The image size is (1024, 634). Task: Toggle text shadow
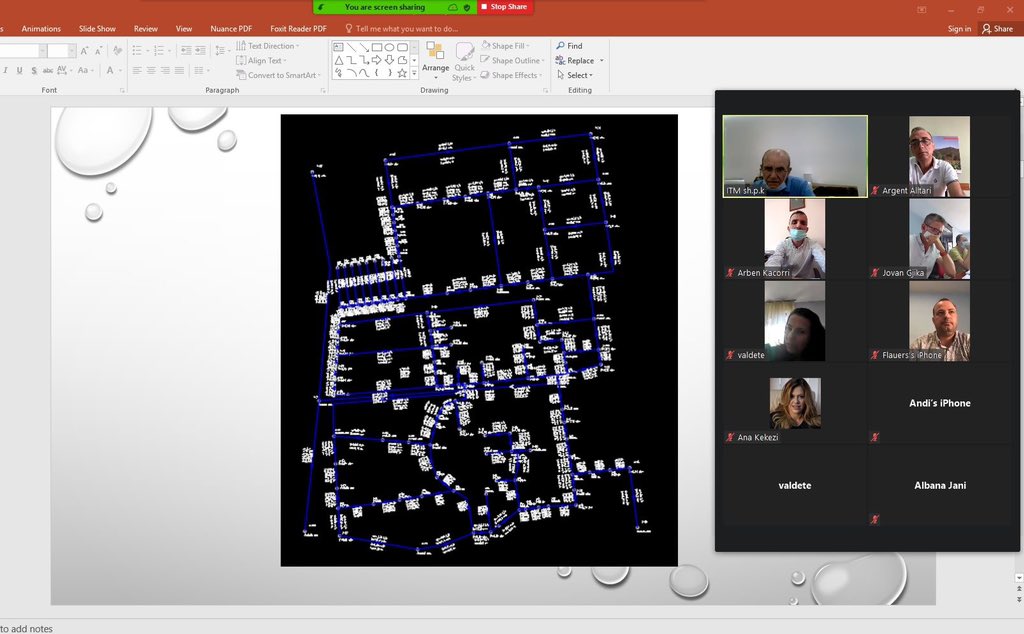click(34, 71)
